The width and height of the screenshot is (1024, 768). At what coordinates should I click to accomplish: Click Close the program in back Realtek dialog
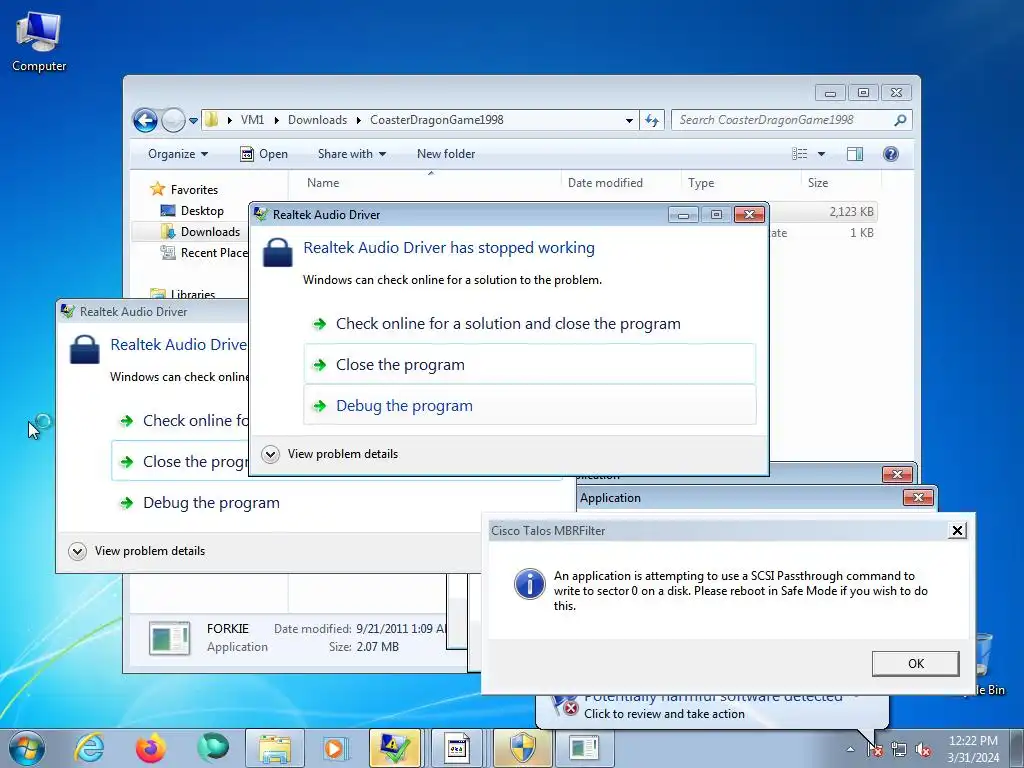(x=180, y=461)
